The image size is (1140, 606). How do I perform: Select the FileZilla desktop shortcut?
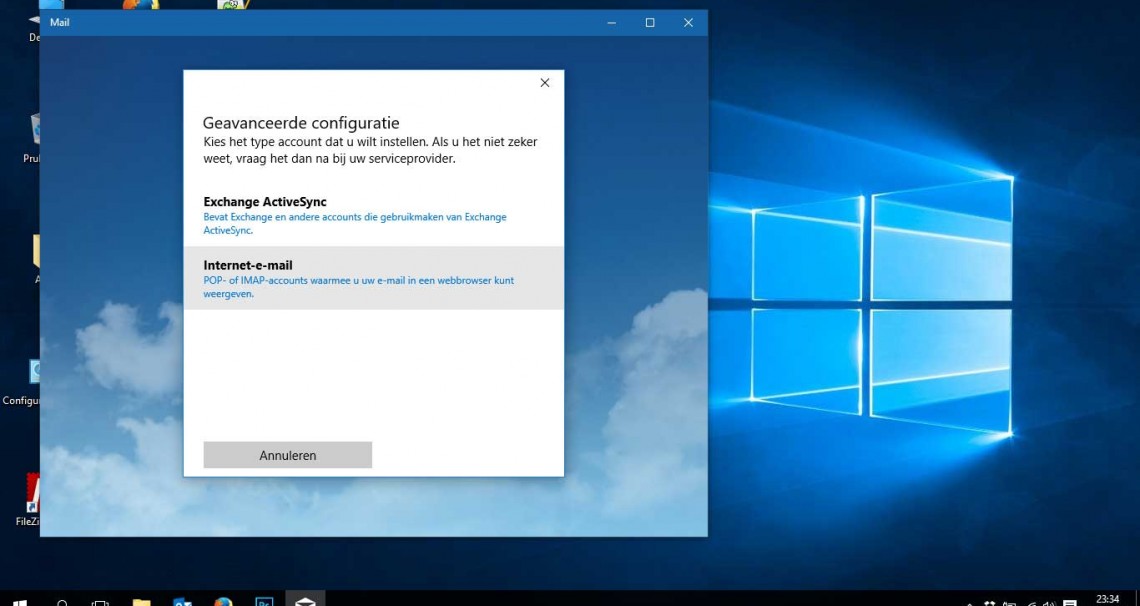pos(29,501)
